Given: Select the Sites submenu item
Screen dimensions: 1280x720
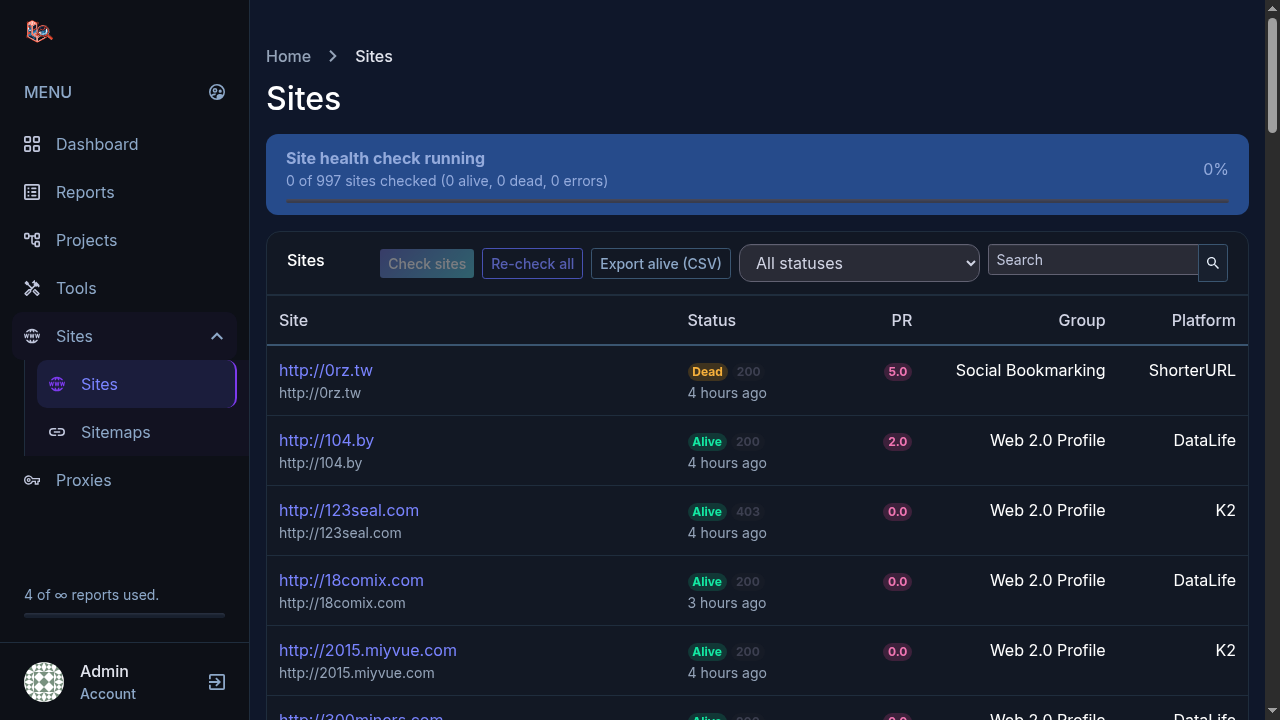Looking at the screenshot, I should tap(137, 384).
